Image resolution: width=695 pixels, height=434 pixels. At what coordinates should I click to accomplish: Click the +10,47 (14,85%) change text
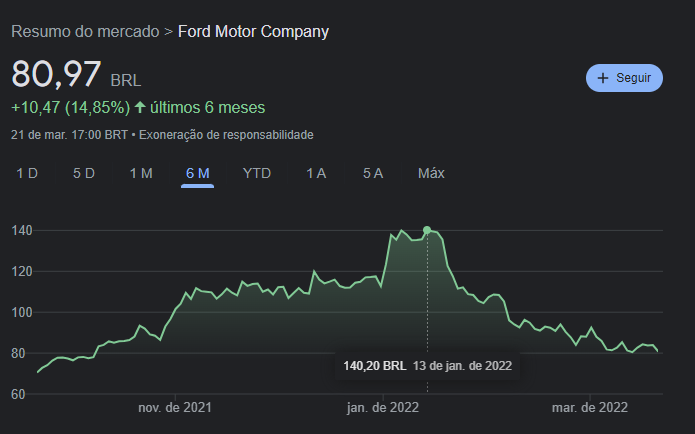pyautogui.click(x=70, y=108)
